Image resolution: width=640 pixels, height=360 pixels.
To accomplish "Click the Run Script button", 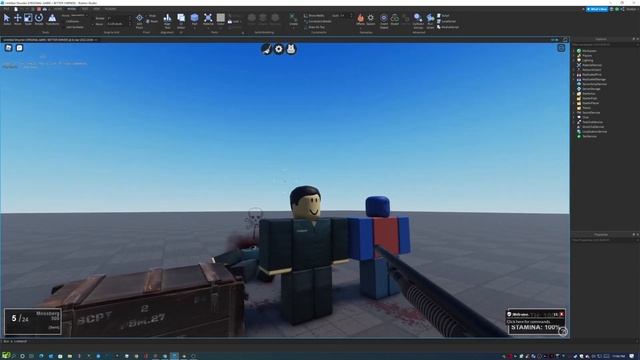I will click(430, 21).
